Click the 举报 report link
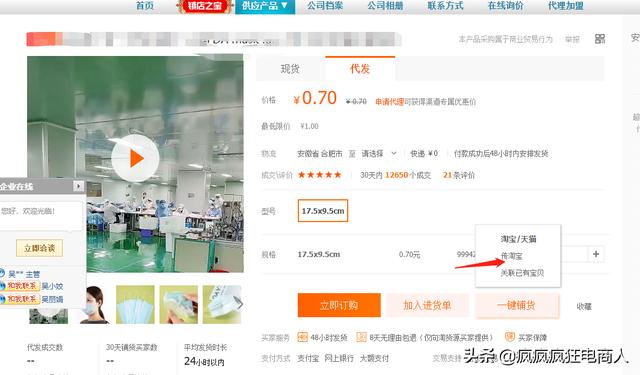The height and width of the screenshot is (375, 640). (x=572, y=39)
